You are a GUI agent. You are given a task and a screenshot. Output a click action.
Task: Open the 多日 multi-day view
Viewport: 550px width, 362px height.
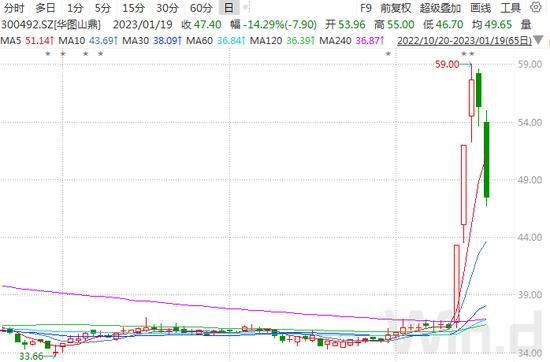[x=45, y=8]
